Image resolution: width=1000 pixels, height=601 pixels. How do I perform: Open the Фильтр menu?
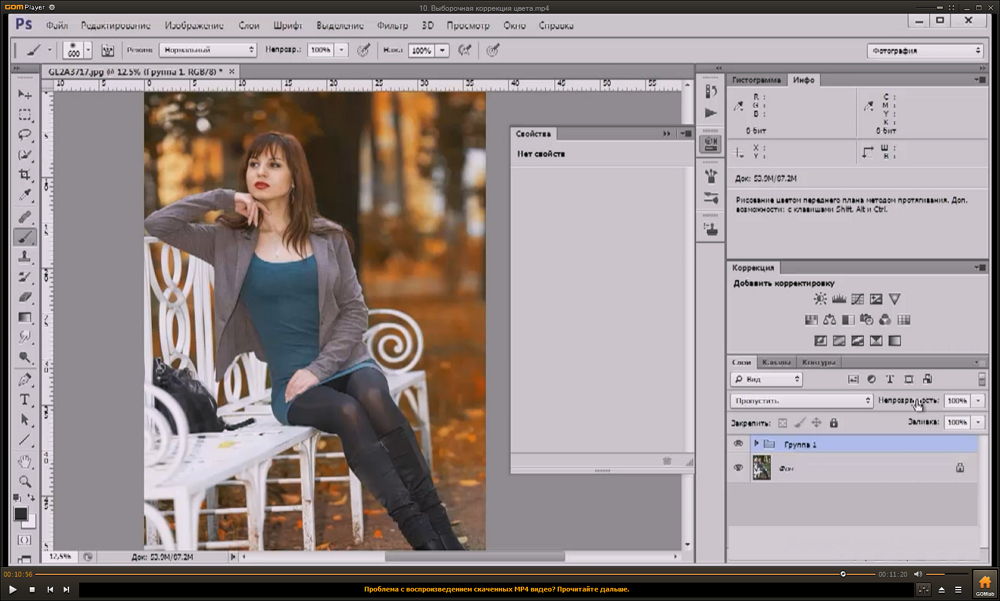click(x=392, y=25)
